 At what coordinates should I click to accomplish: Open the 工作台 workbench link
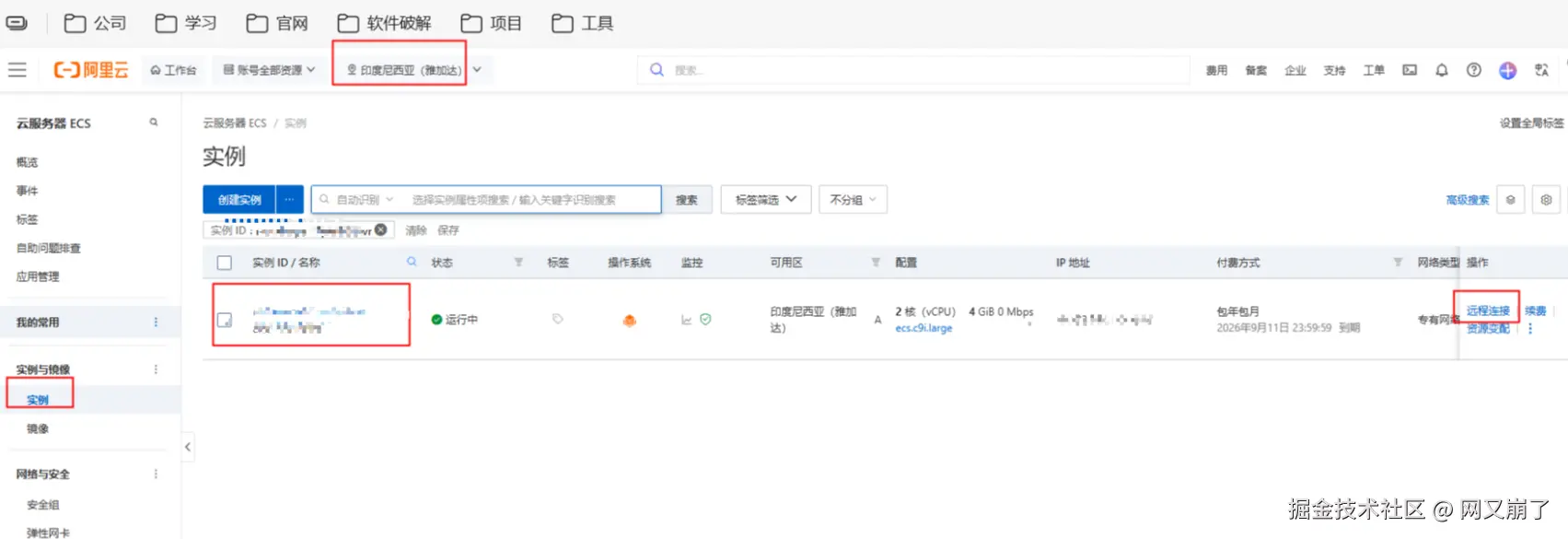click(173, 70)
